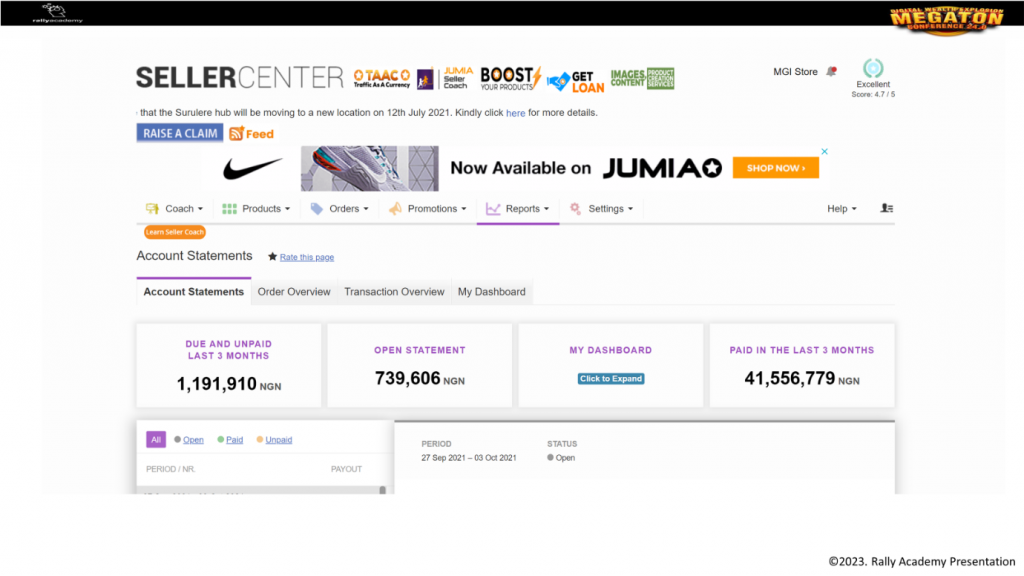Click the Raise a Claim button
The height and width of the screenshot is (576, 1024).
pos(180,133)
